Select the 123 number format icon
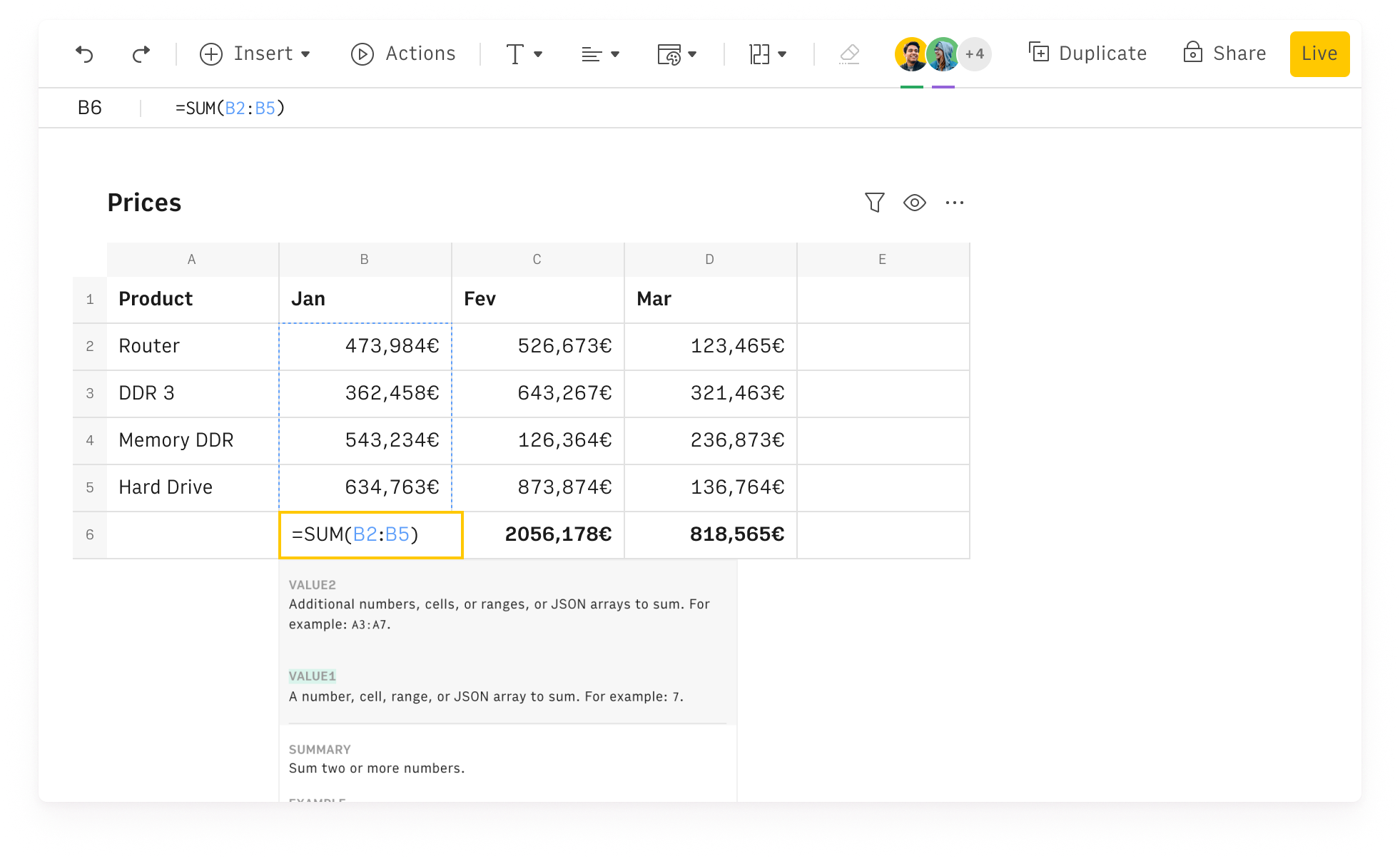The height and width of the screenshot is (859, 1400). coord(759,54)
